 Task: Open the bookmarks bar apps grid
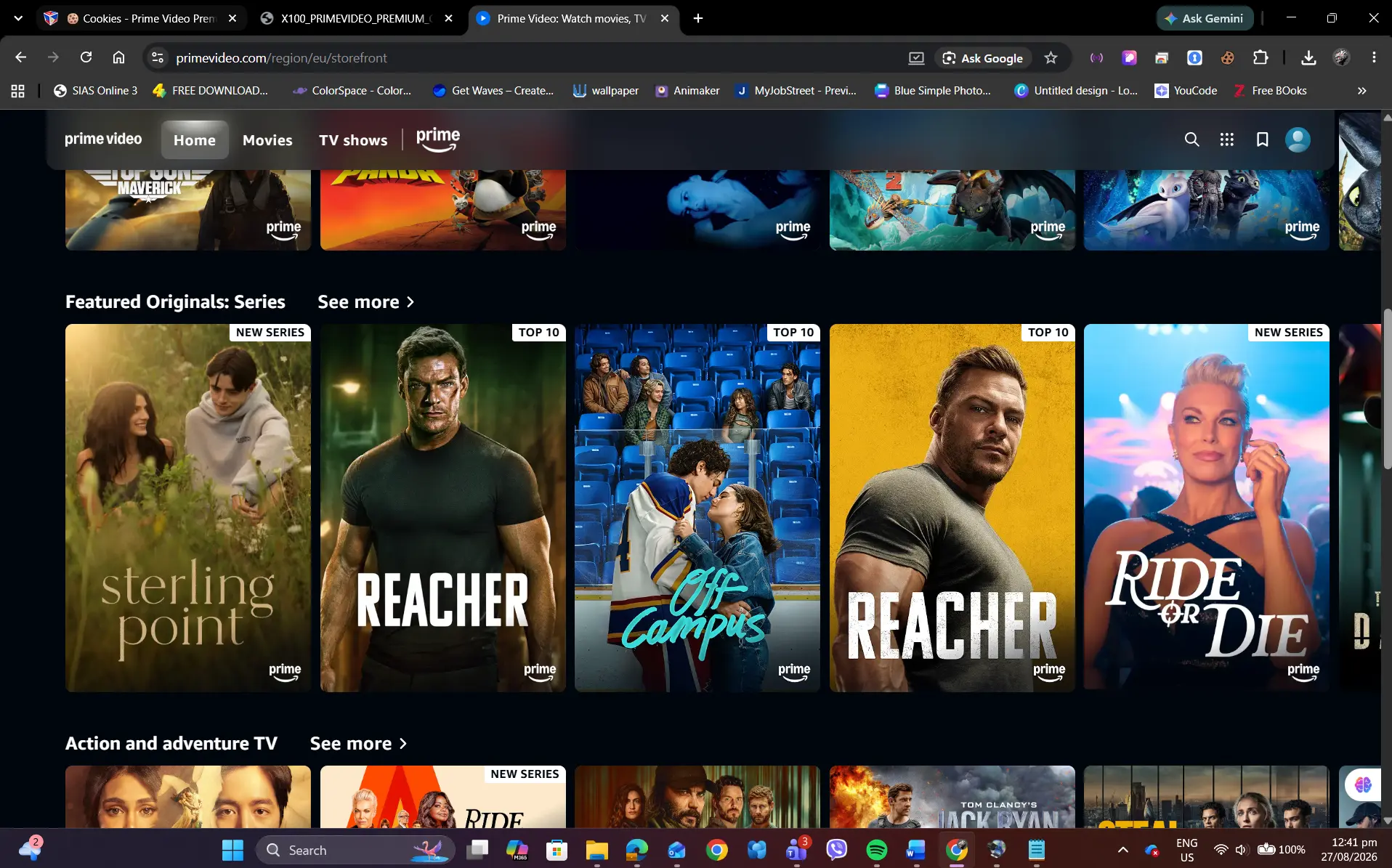coord(17,91)
